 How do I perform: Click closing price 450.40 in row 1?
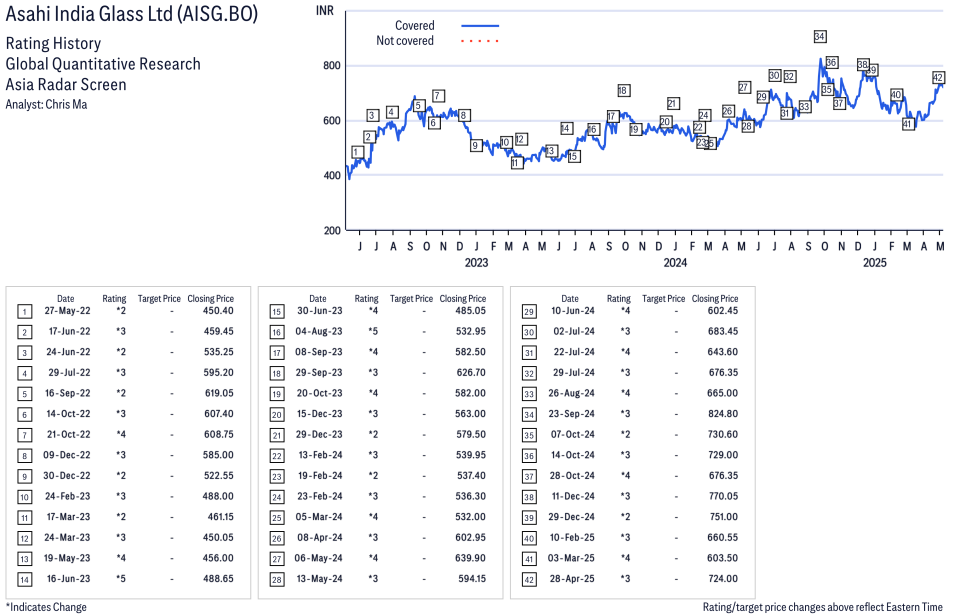218,311
